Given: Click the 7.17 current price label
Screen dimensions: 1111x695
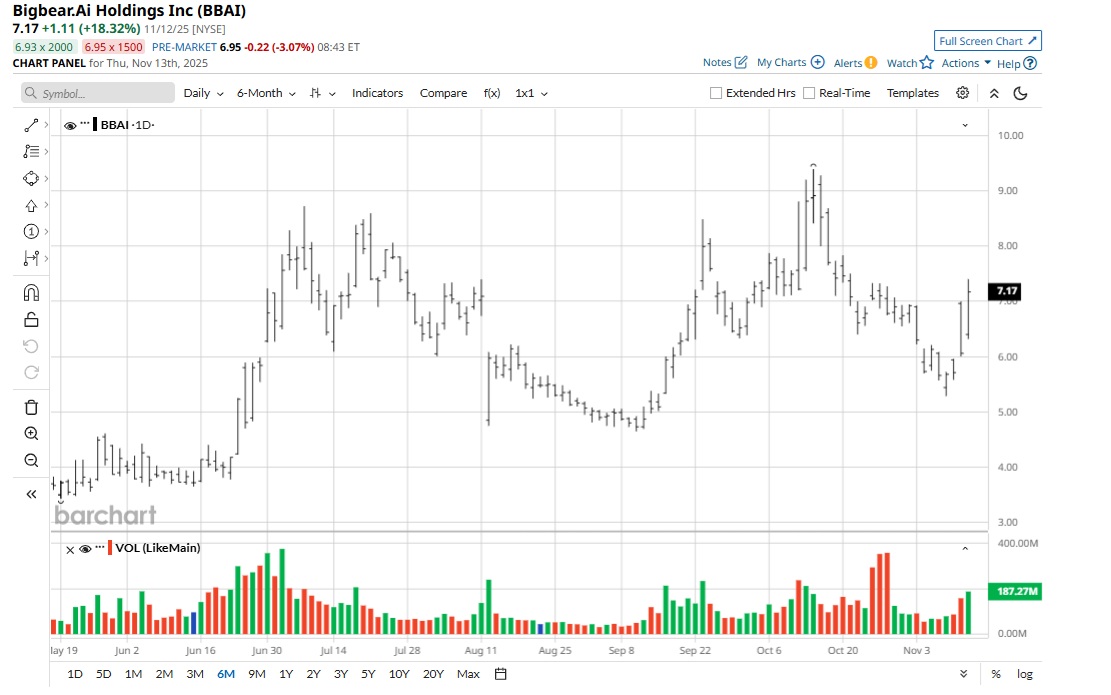Looking at the screenshot, I should 1006,290.
